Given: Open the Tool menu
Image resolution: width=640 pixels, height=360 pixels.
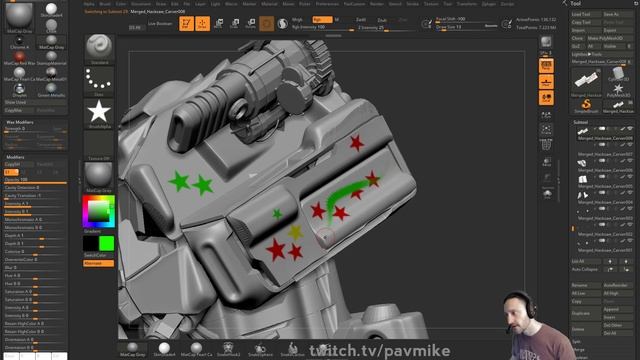Looking at the screenshot, I should point(448,4).
